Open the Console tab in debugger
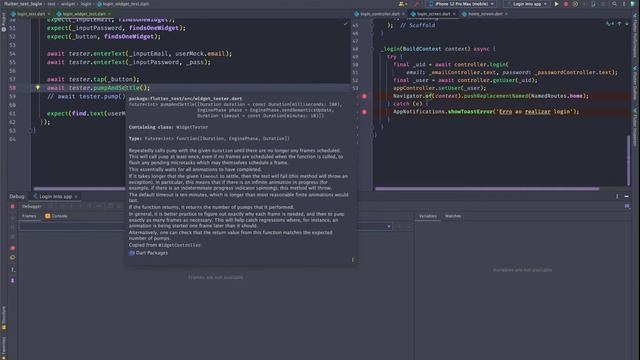The image size is (640, 360). click(x=56, y=216)
